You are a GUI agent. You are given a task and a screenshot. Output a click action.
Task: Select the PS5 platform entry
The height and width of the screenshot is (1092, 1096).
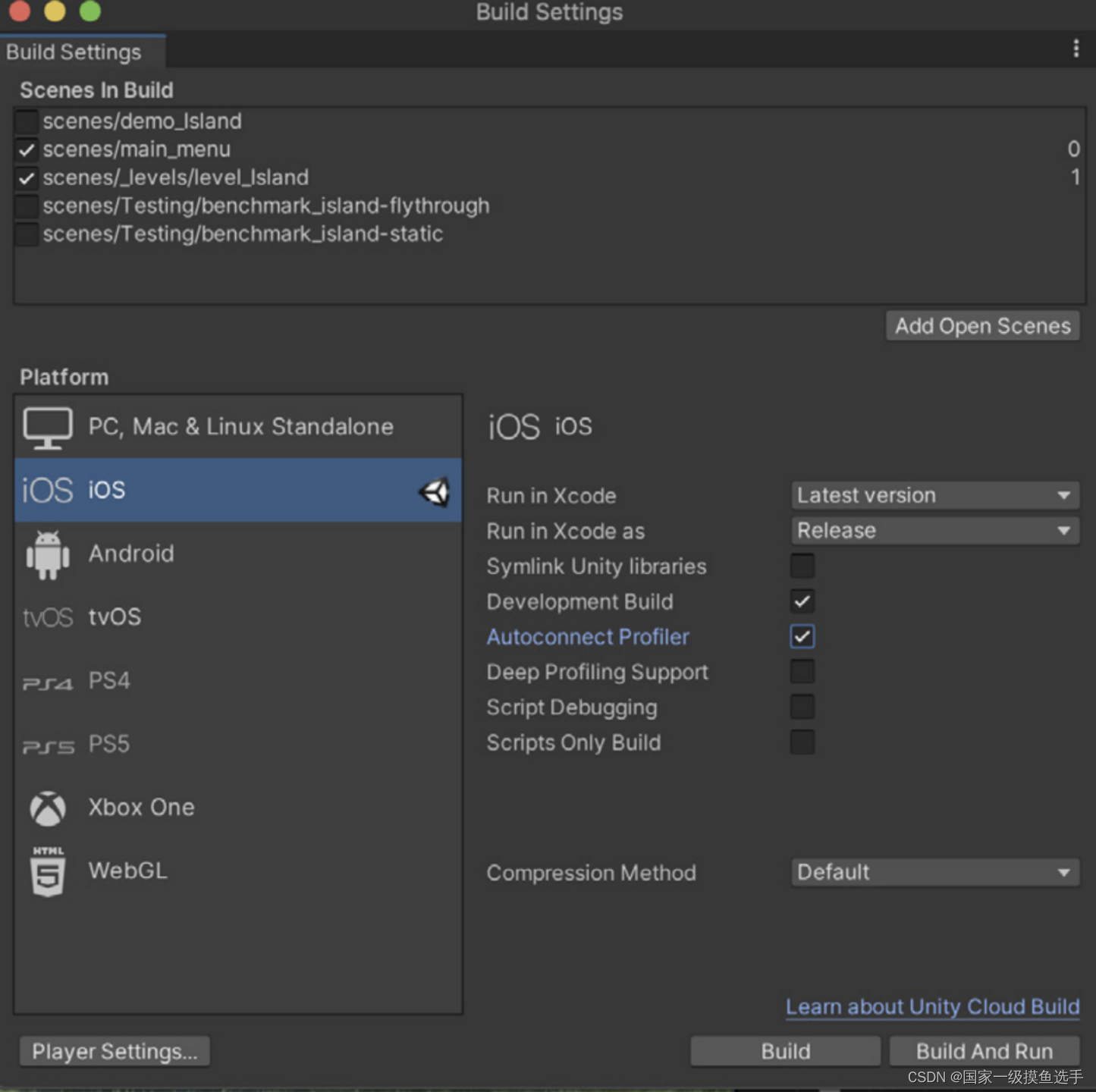coord(238,745)
